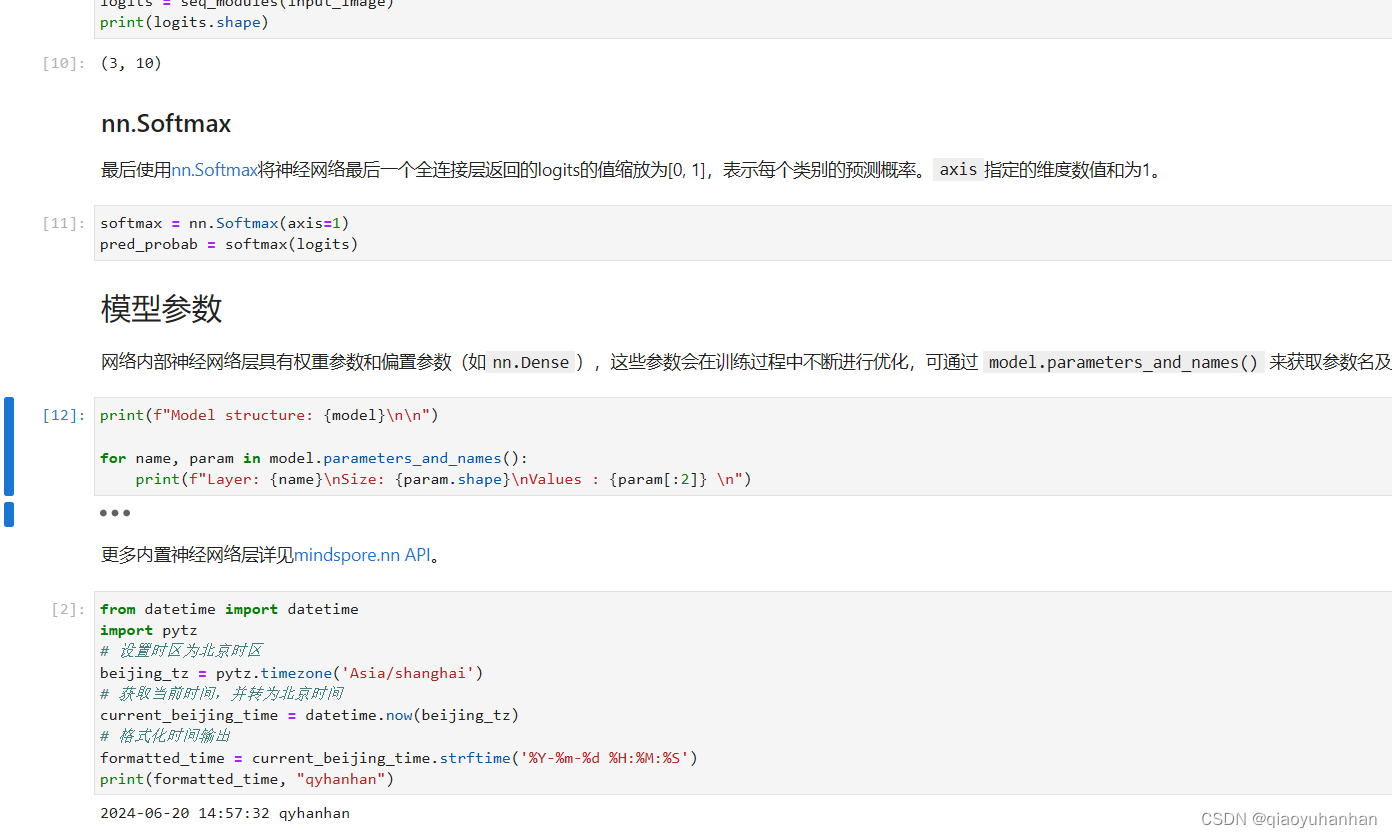Click the [2]: cell prompt label
Viewport: 1392px width, 838px height.
click(x=69, y=609)
